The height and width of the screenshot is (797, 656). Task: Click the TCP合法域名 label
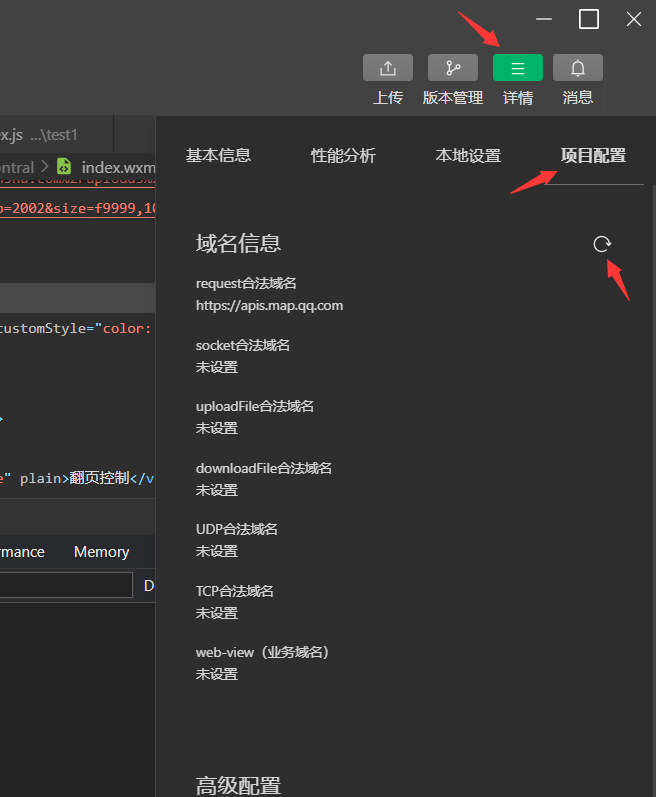(x=235, y=591)
